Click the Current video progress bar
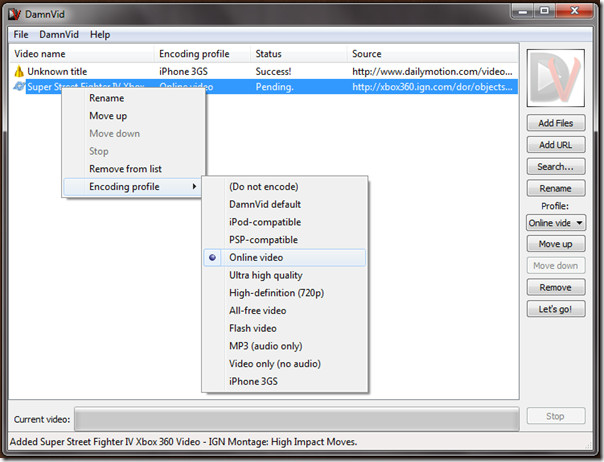 click(297, 419)
